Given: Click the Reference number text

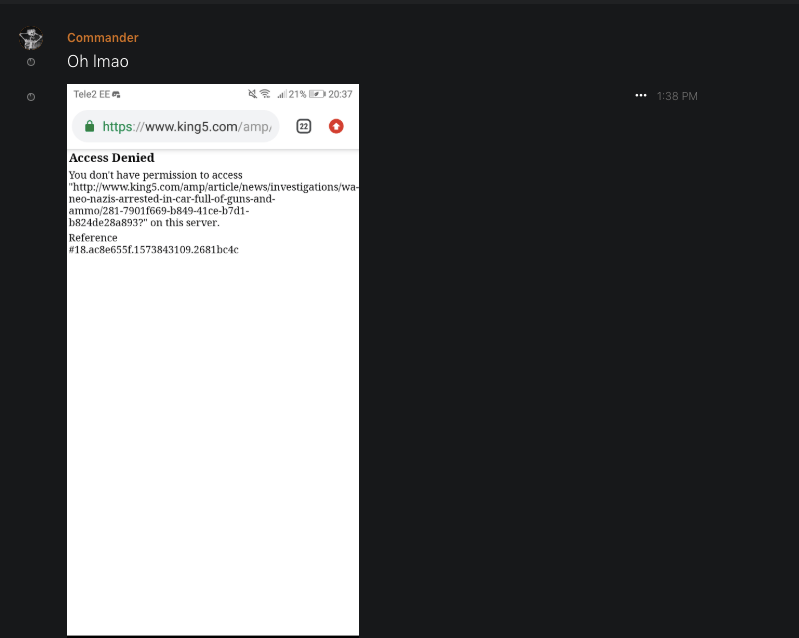Looking at the screenshot, I should click(x=152, y=249).
